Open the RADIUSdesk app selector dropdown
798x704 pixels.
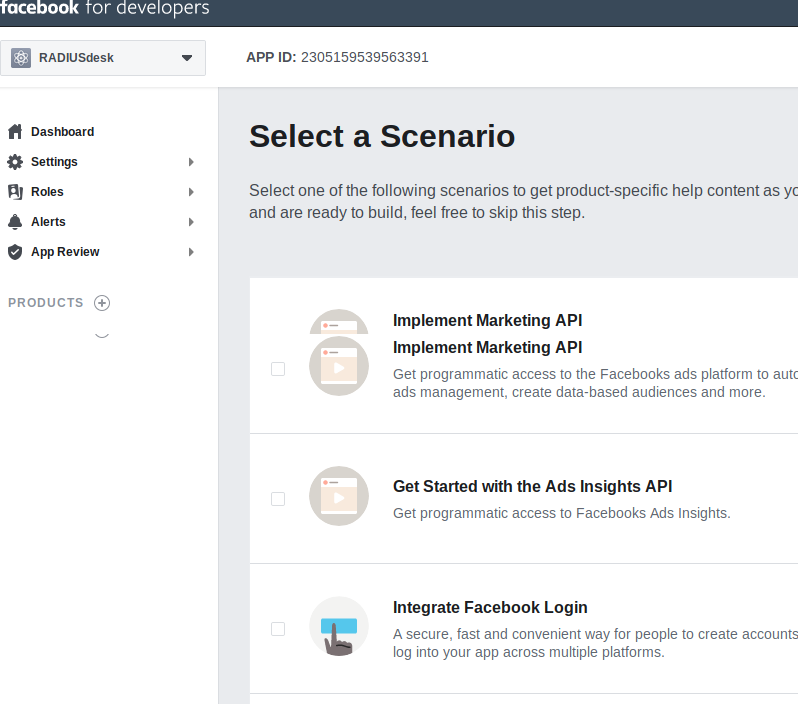pos(186,58)
